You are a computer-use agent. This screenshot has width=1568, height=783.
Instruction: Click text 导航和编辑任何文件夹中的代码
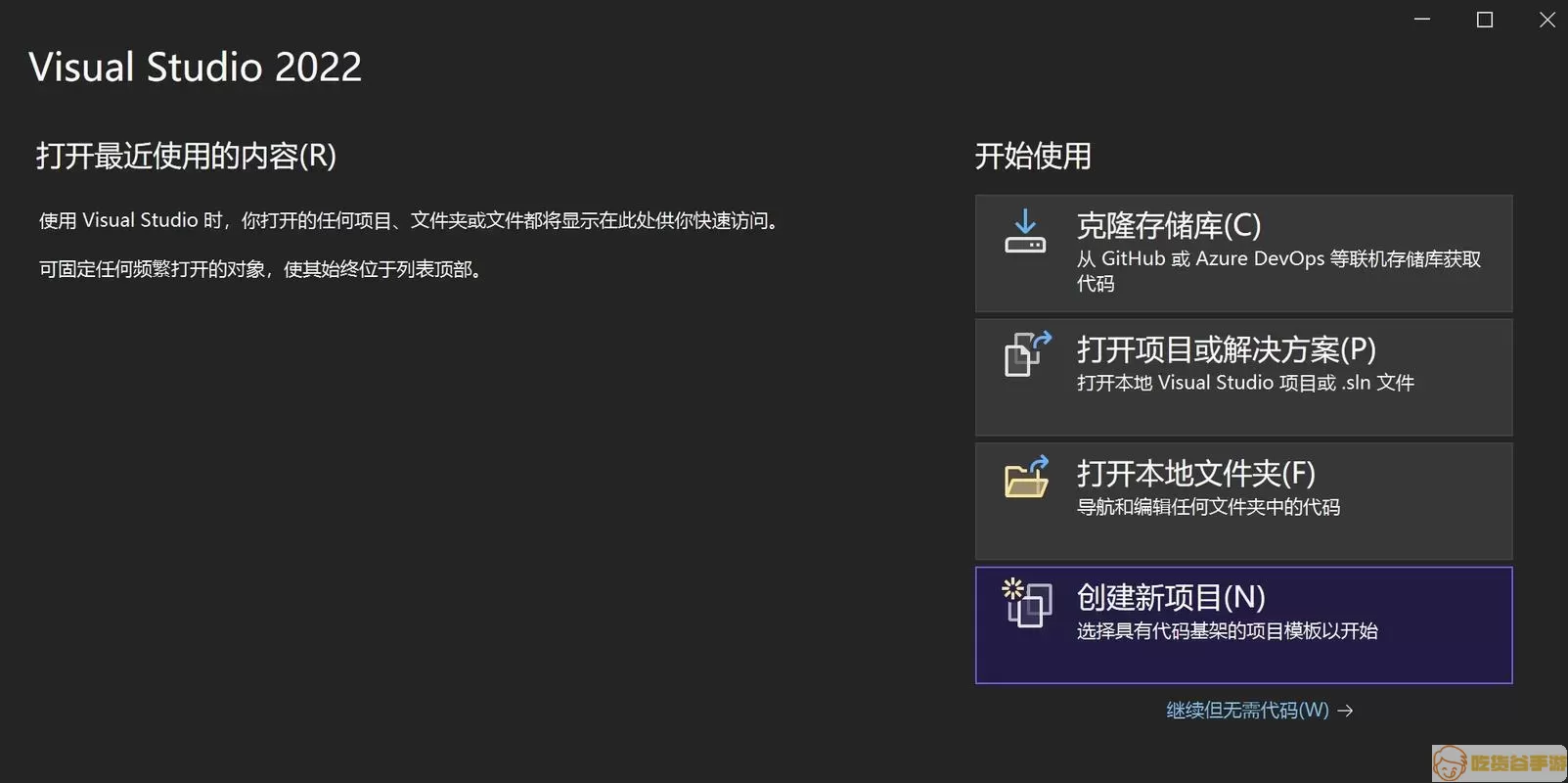(x=1208, y=507)
